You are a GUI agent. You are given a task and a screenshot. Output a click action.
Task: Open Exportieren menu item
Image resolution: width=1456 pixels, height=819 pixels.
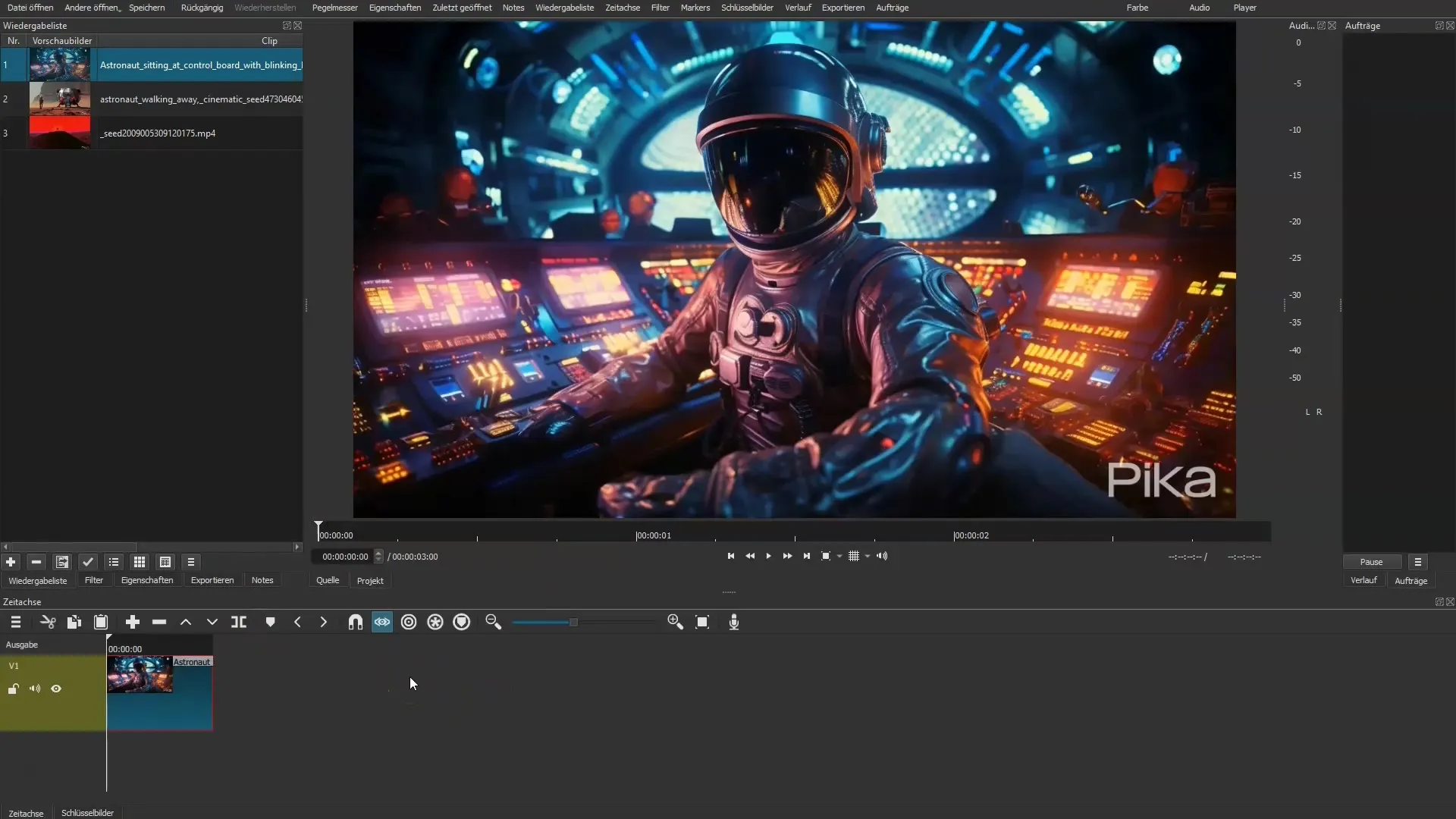(843, 7)
